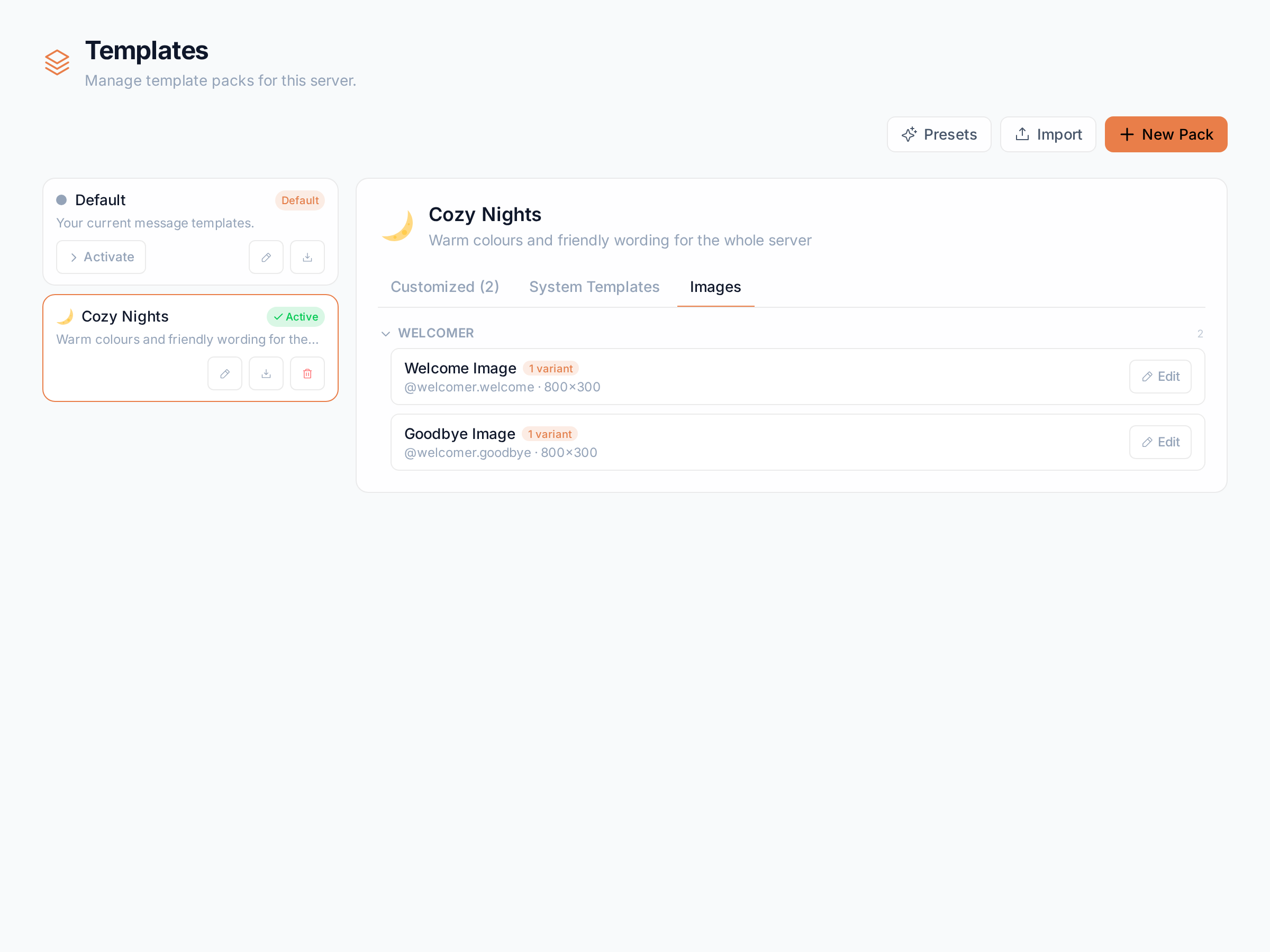Click the grey dot next to Default

(x=61, y=200)
